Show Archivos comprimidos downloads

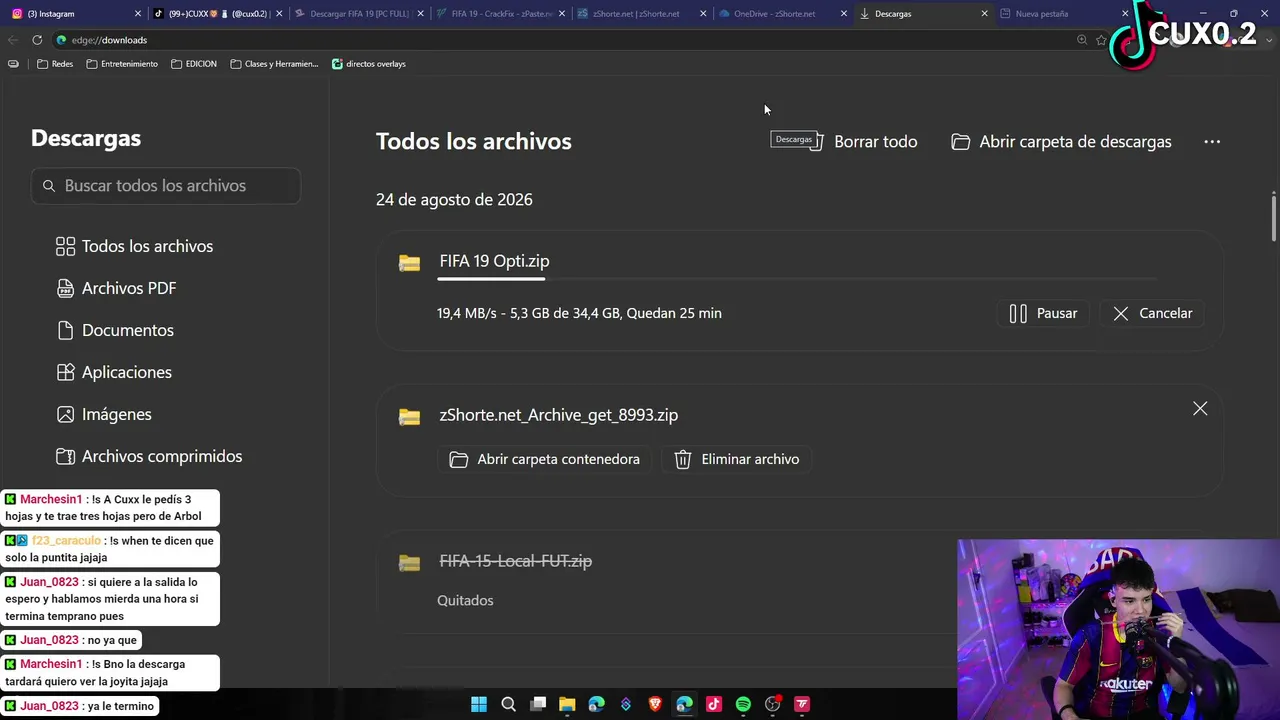[149, 456]
